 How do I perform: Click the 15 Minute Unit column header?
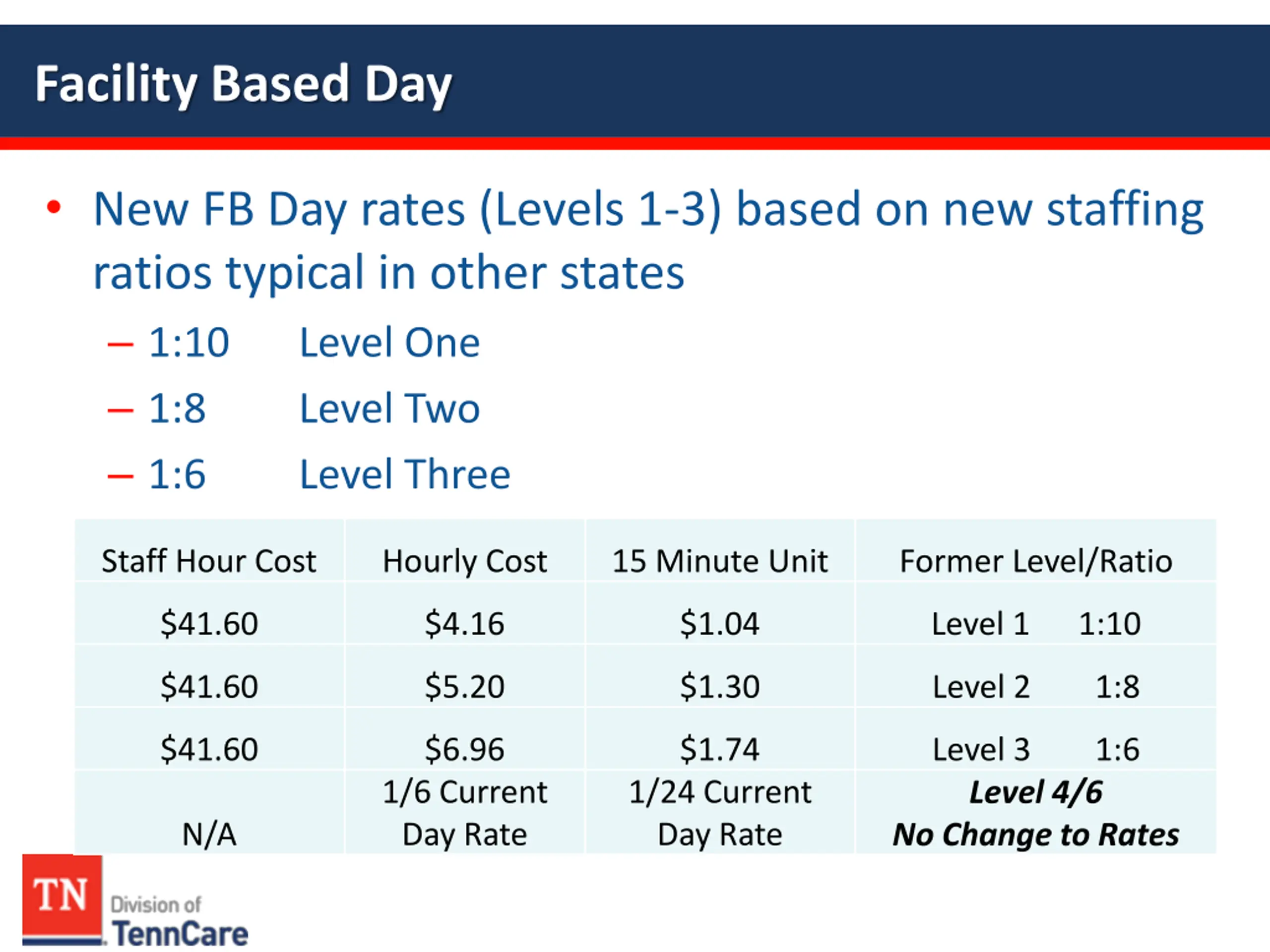[720, 561]
